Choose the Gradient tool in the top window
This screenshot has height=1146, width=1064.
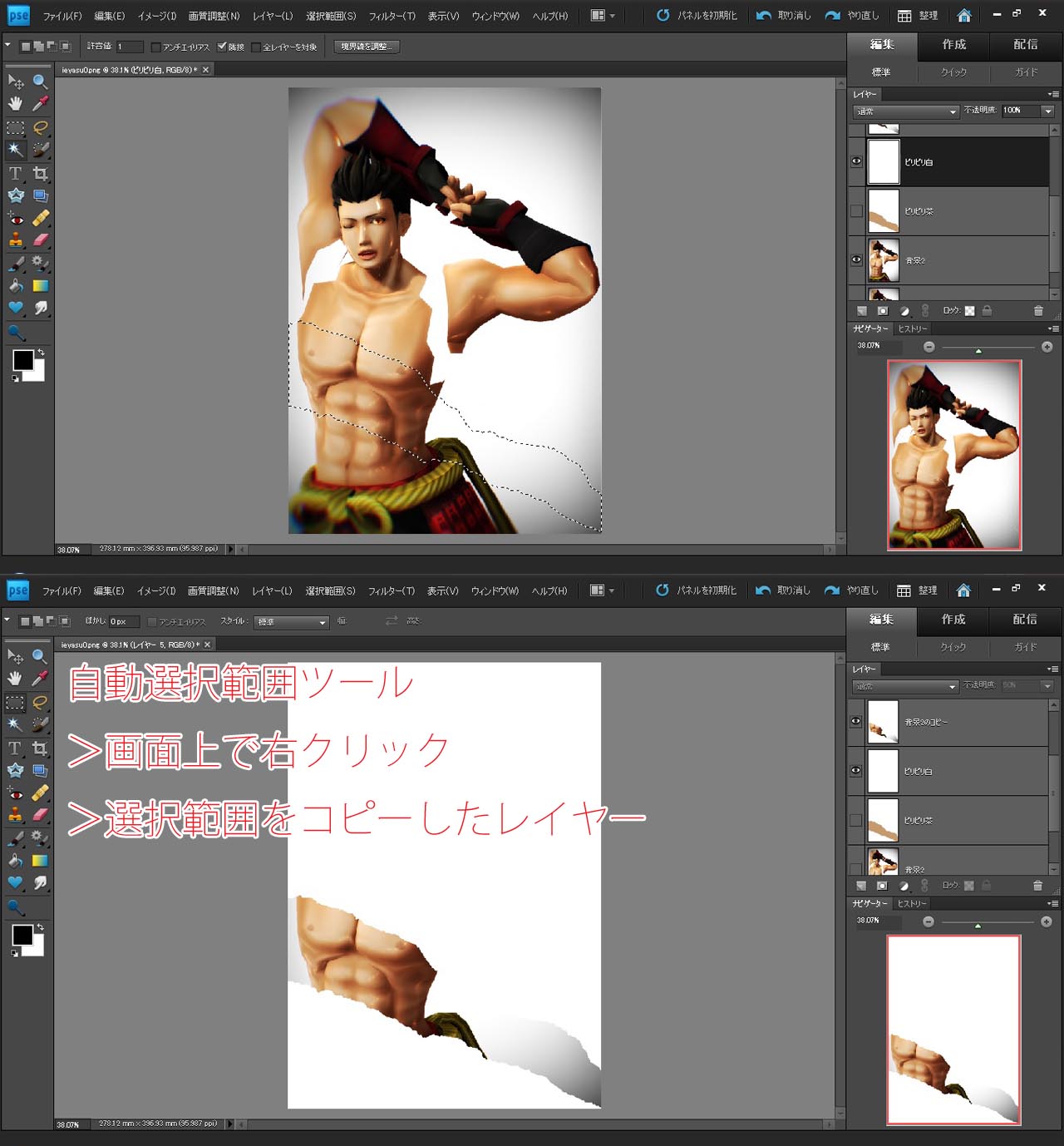[x=40, y=285]
